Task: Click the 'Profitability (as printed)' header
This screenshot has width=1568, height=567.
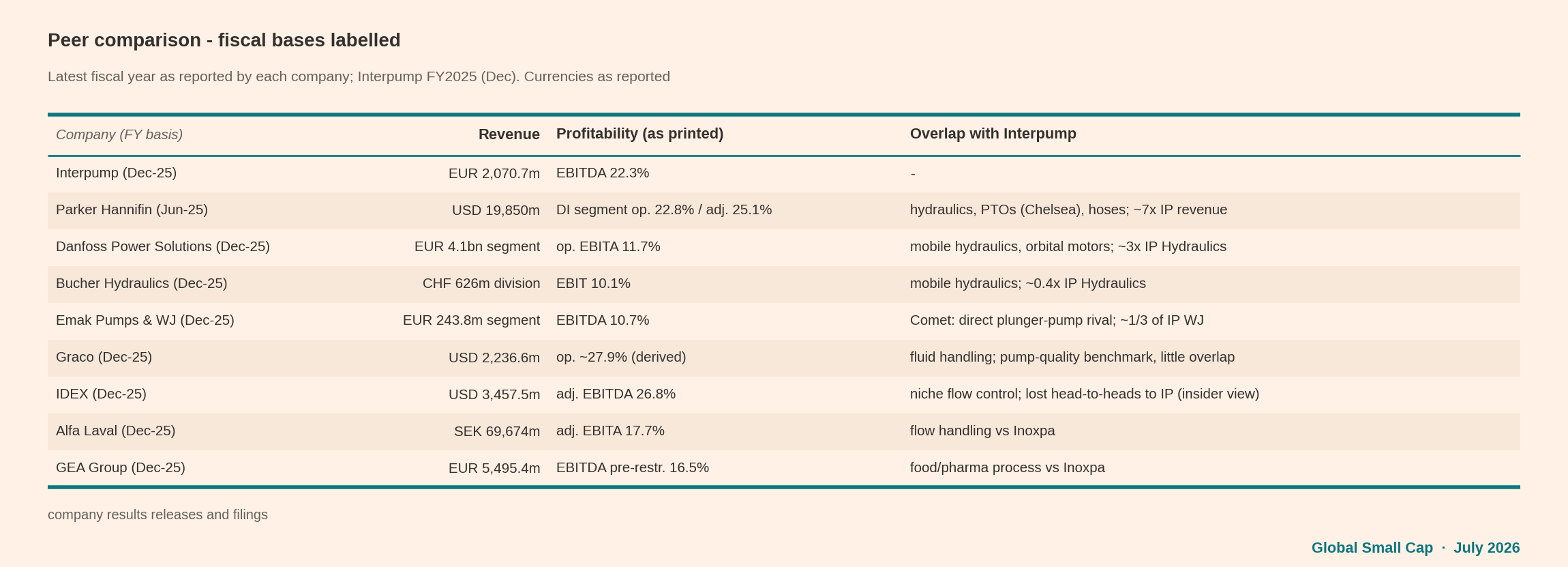Action: tap(639, 134)
